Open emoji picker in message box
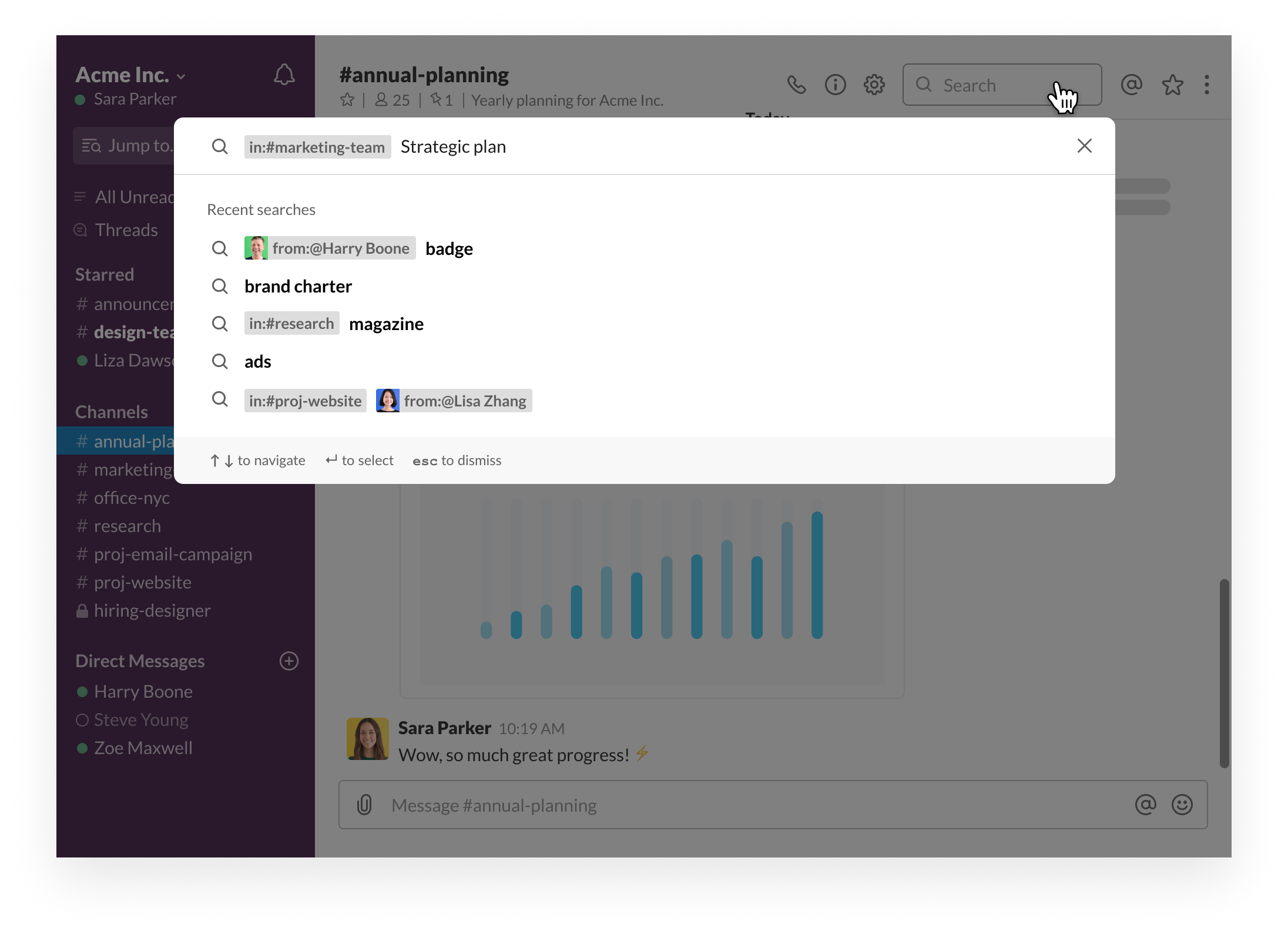The width and height of the screenshot is (1288, 935). pyautogui.click(x=1182, y=805)
